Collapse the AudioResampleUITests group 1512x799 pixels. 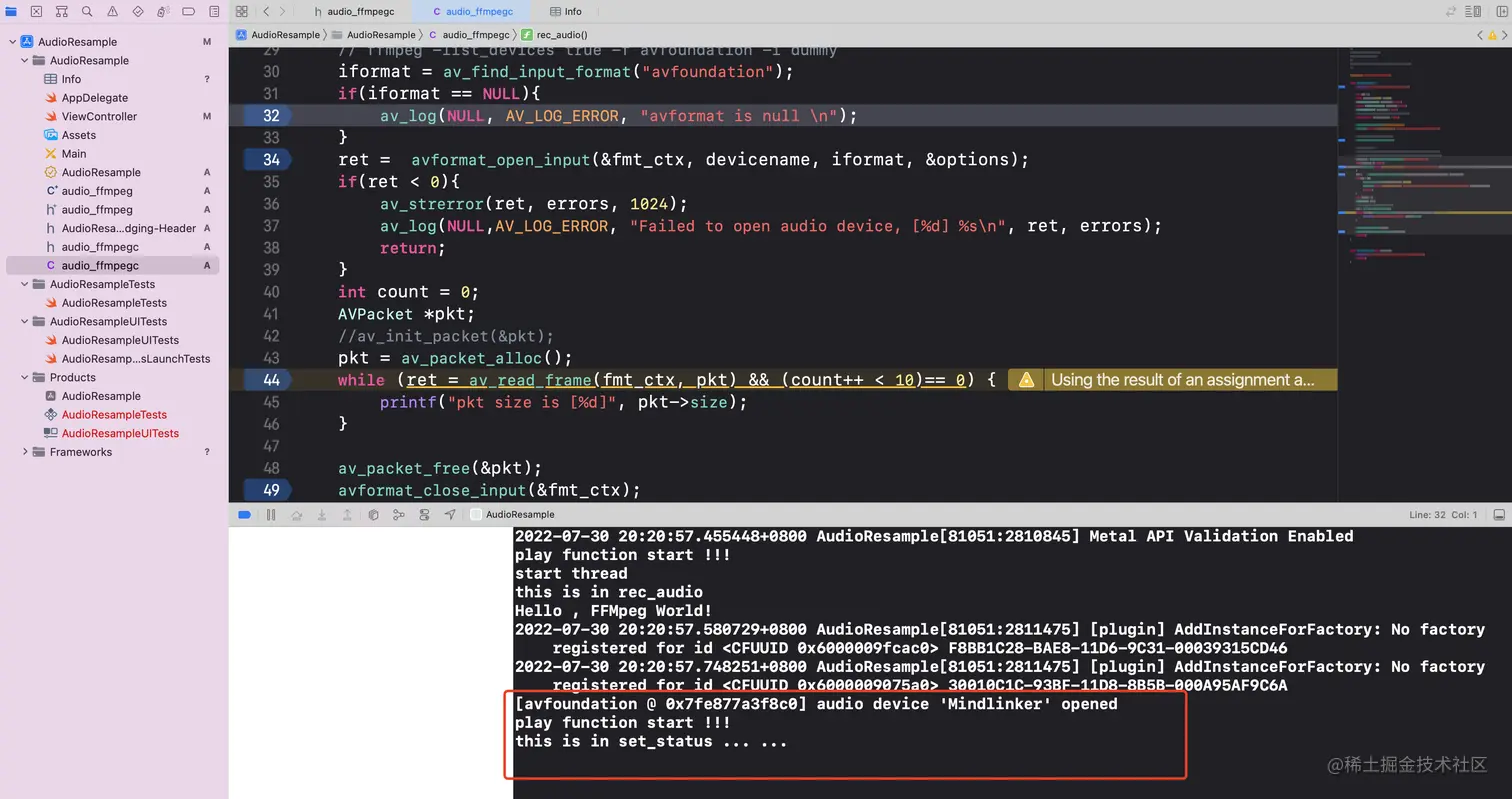pos(25,322)
